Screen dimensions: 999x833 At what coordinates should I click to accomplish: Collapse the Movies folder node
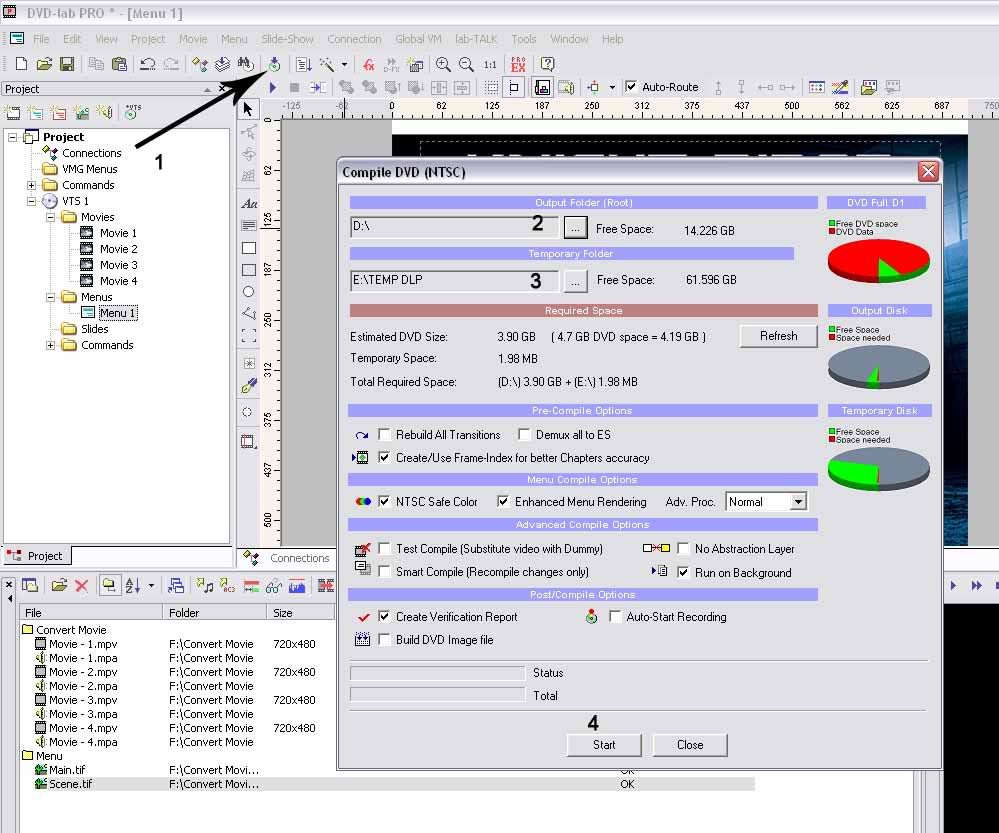tap(50, 217)
